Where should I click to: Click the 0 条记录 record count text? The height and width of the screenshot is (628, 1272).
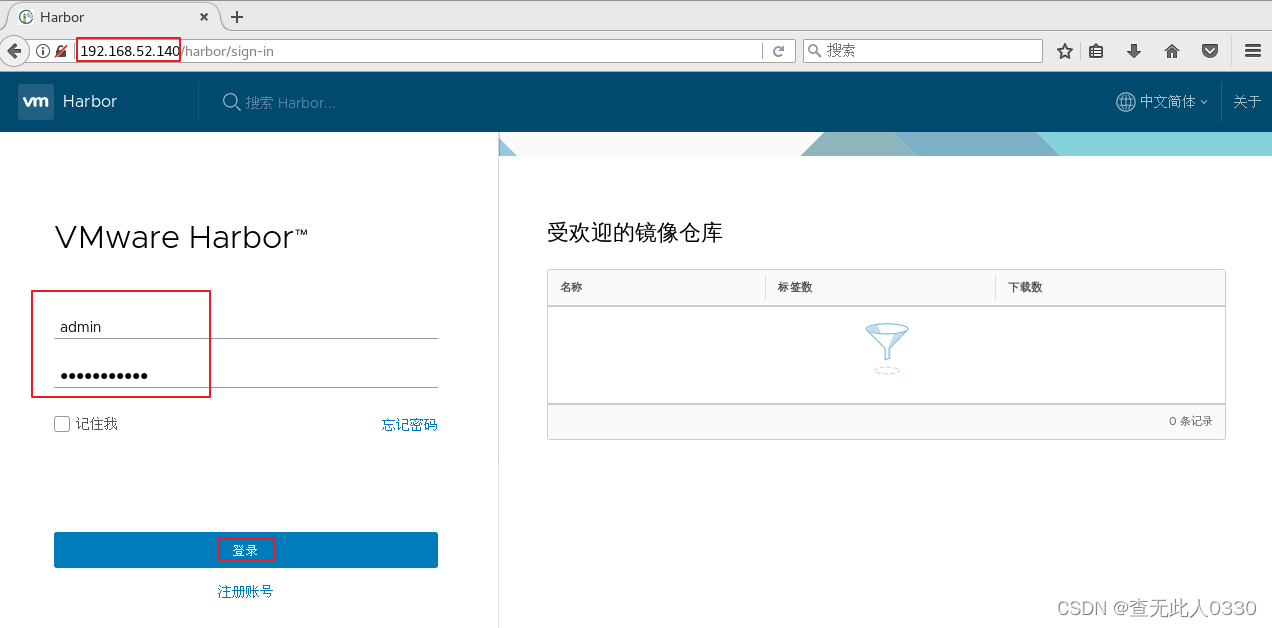(1191, 421)
